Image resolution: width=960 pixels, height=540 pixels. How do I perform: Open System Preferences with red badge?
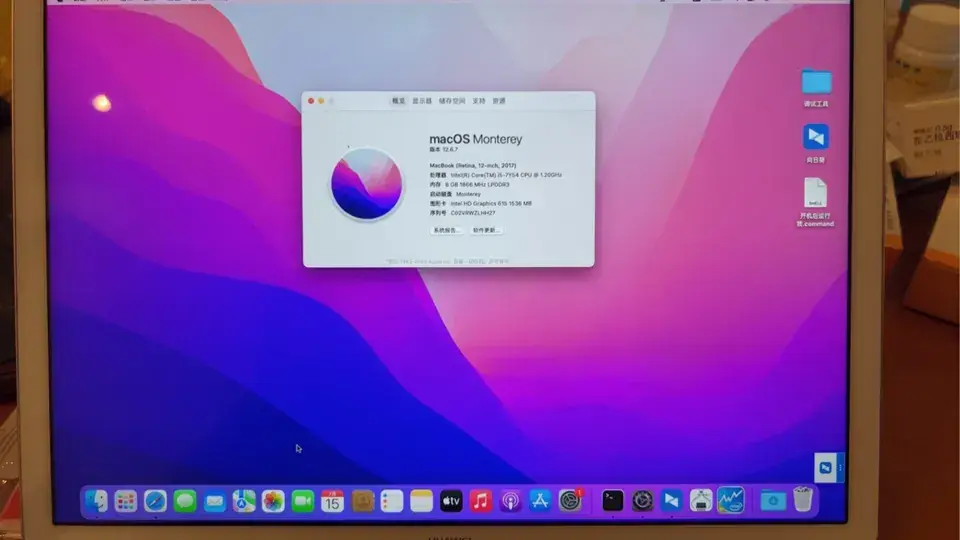pyautogui.click(x=570, y=501)
